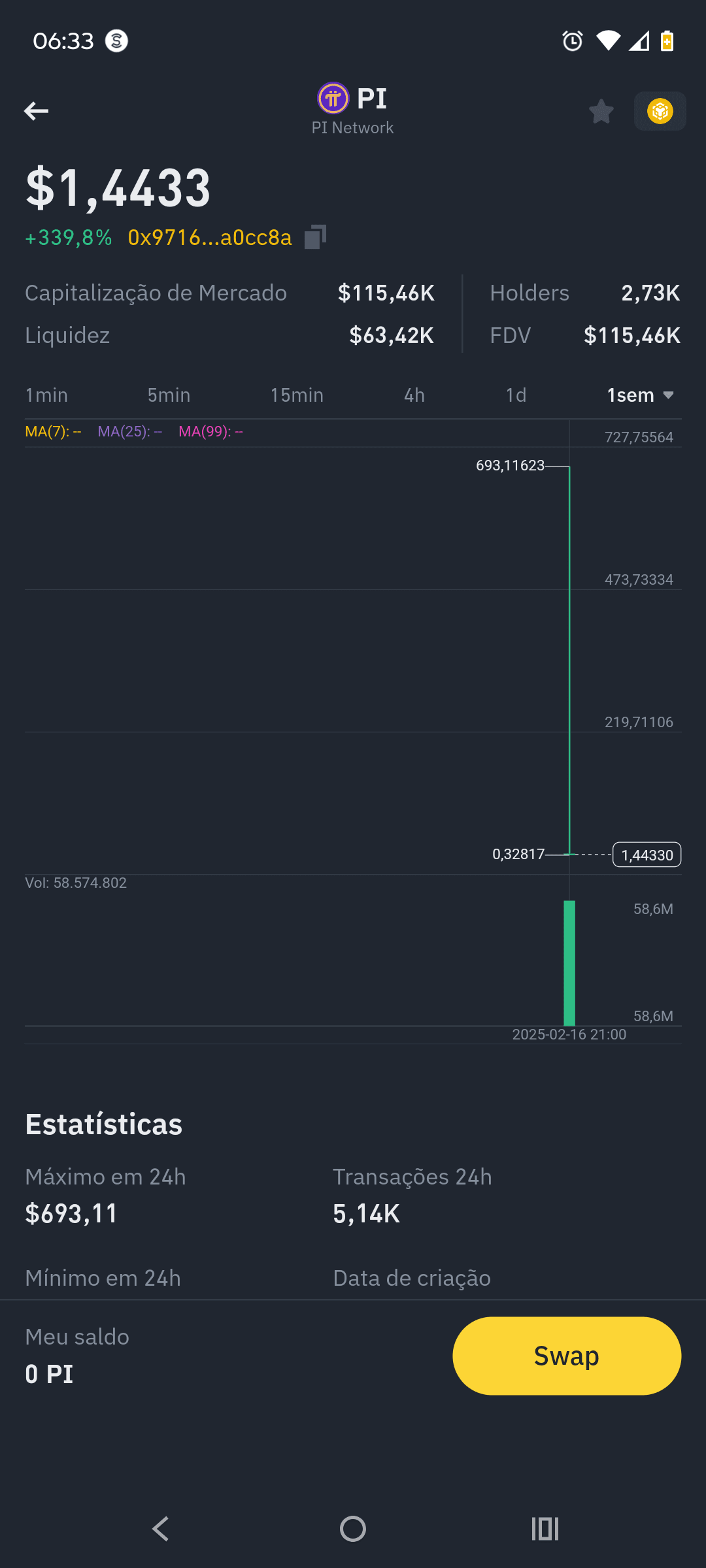706x1568 pixels.
Task: Open the MA(7) indicator settings
Action: point(53,432)
